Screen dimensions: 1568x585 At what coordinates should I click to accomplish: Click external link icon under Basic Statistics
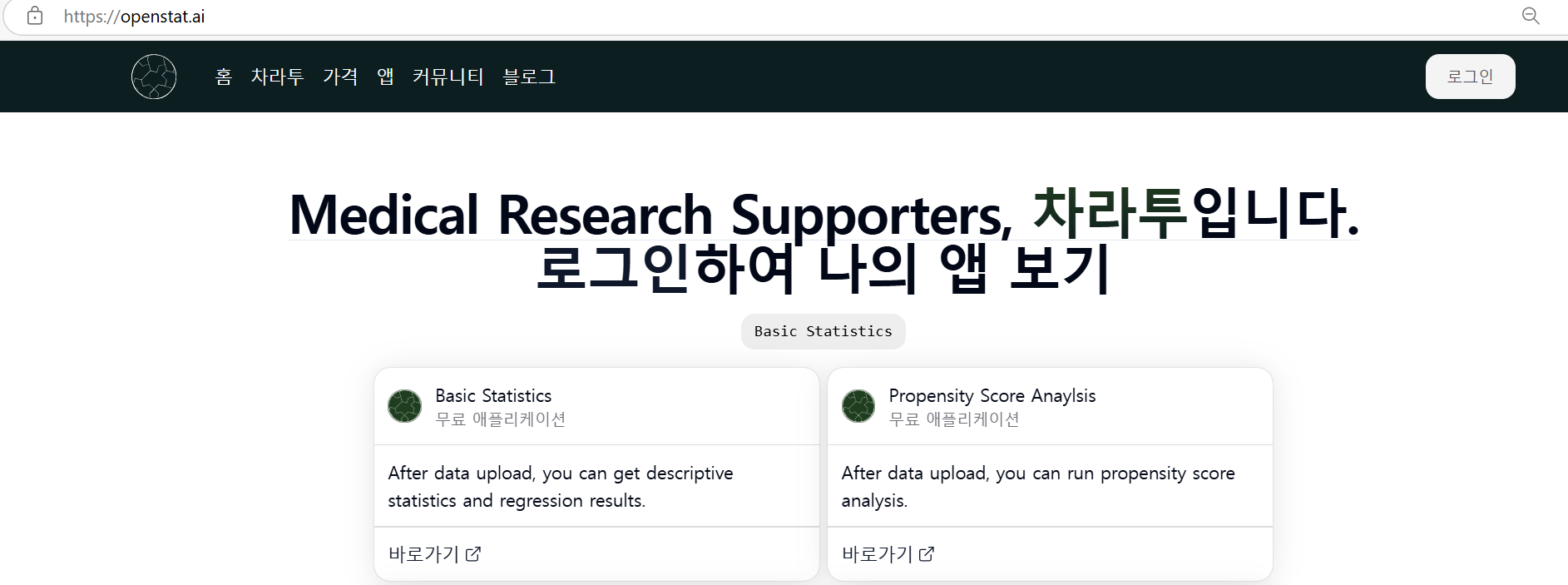point(473,554)
